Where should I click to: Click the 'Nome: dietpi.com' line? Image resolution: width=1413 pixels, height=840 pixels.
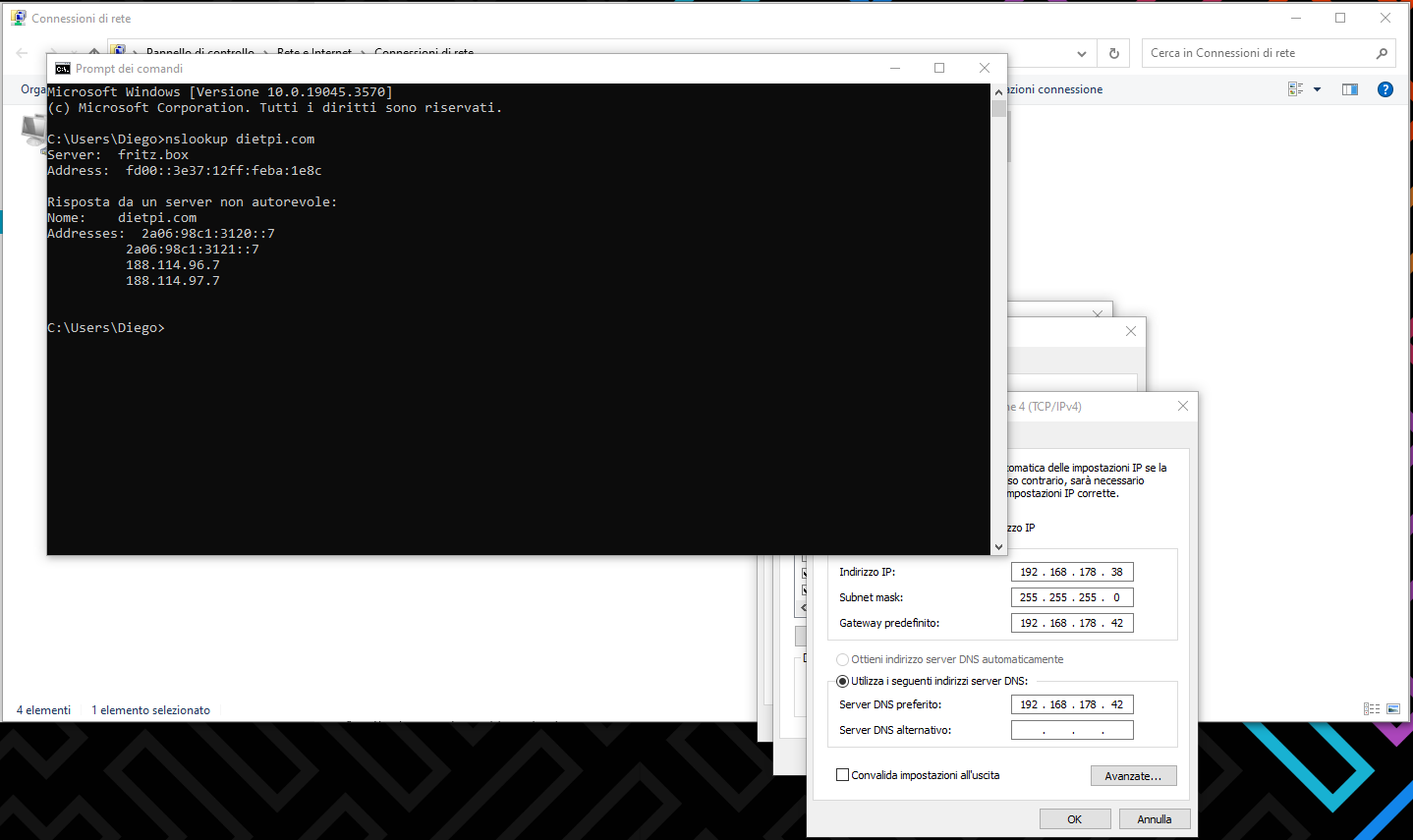coord(122,218)
